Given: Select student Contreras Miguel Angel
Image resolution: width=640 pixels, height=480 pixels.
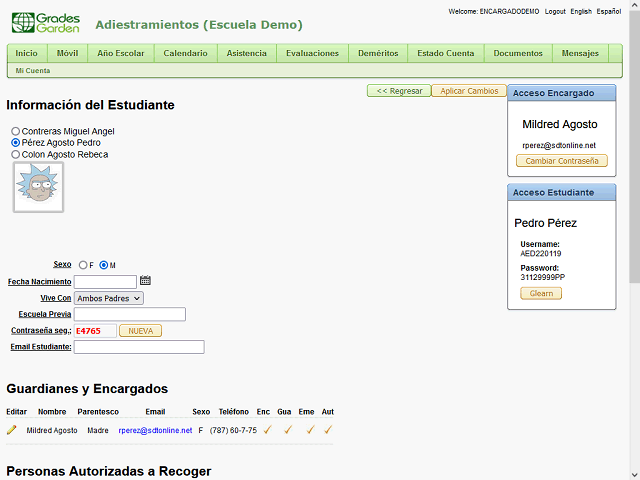Looking at the screenshot, I should click(15, 131).
